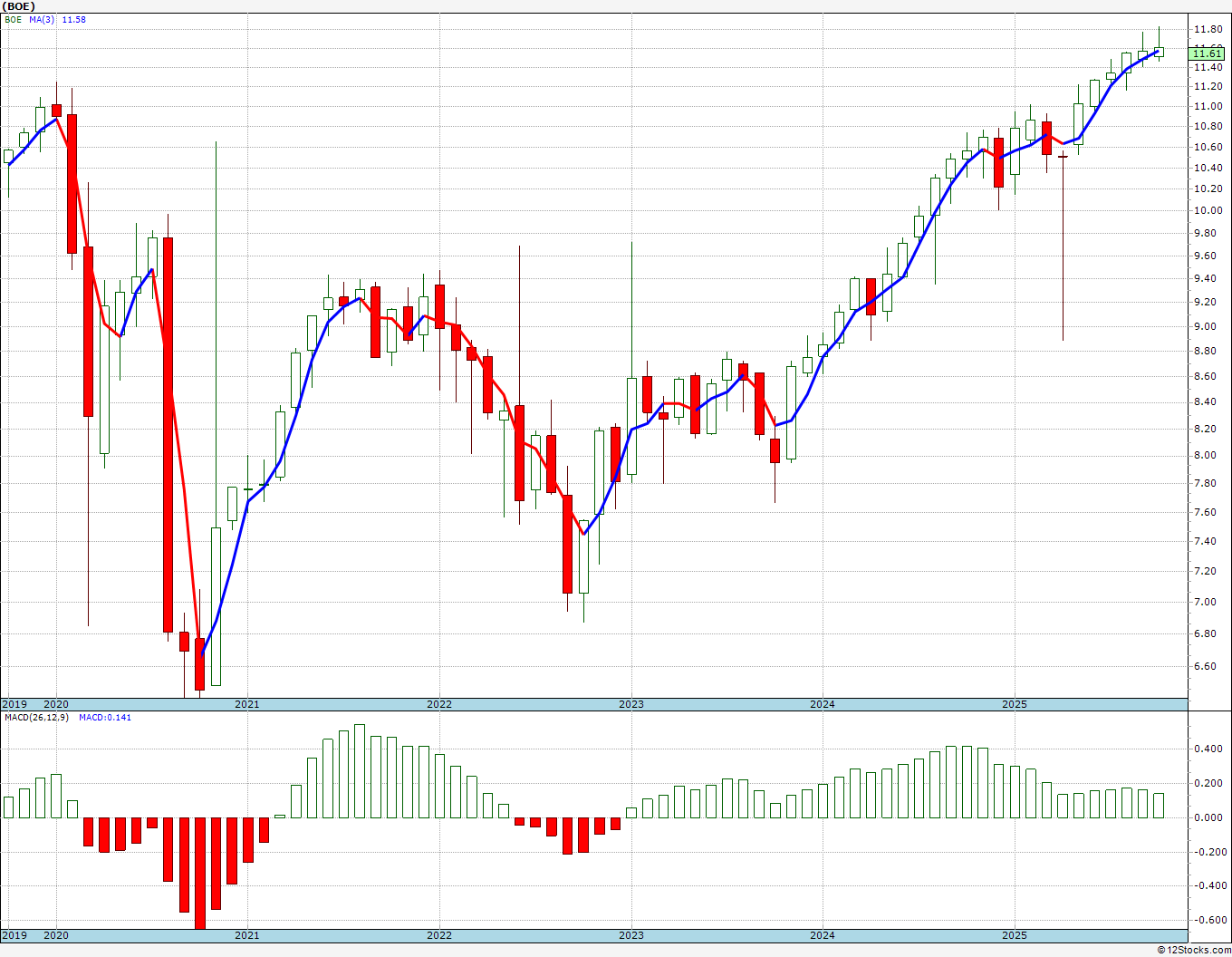Click 2021 on the MACD panel time axis
The image size is (1232, 957).
coord(247,935)
